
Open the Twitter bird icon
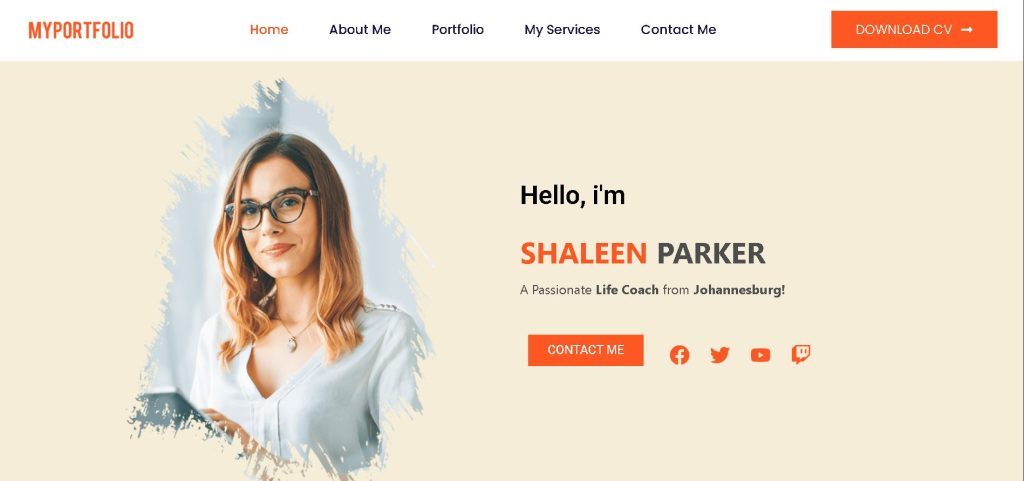point(720,355)
